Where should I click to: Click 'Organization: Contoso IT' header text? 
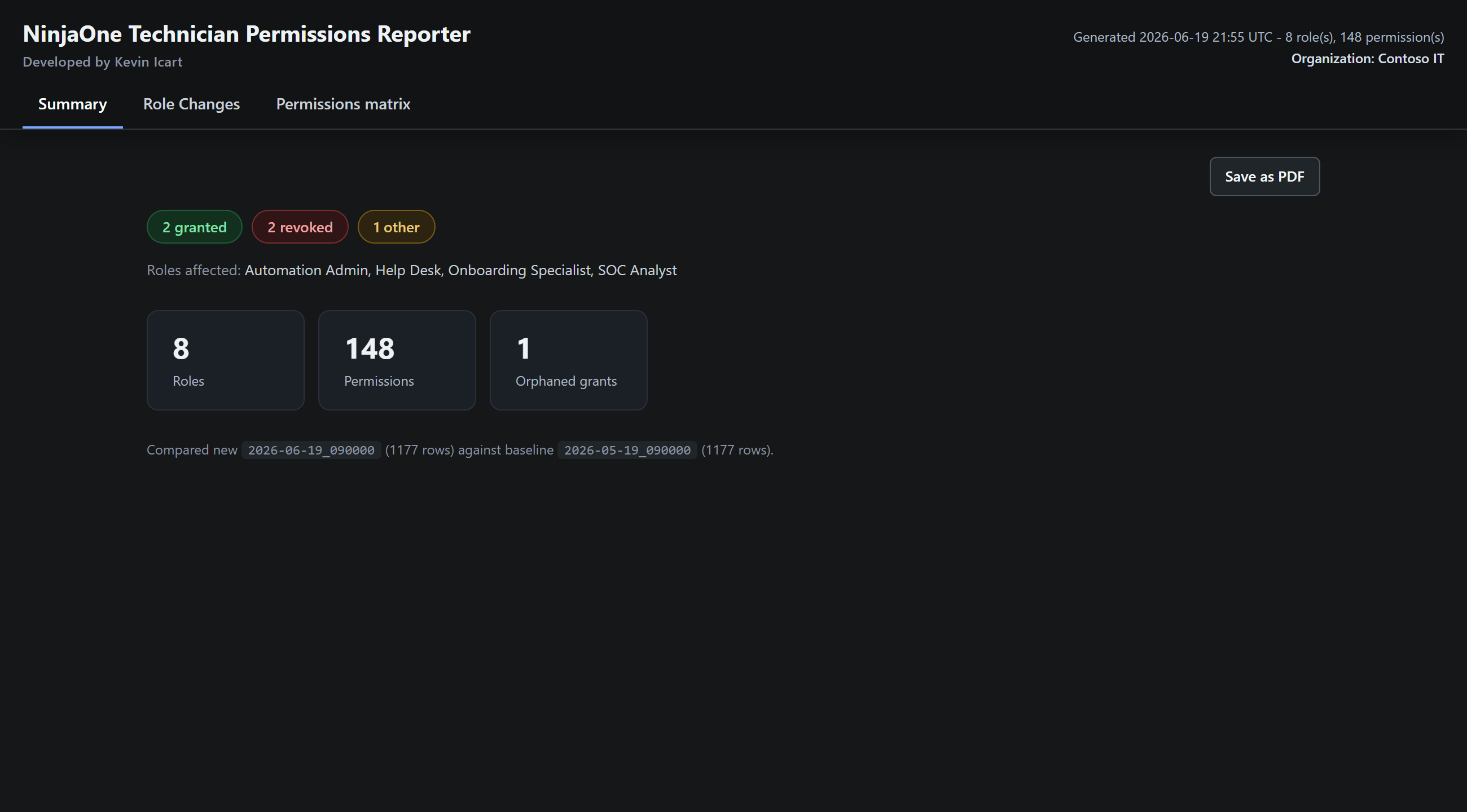[x=1367, y=59]
